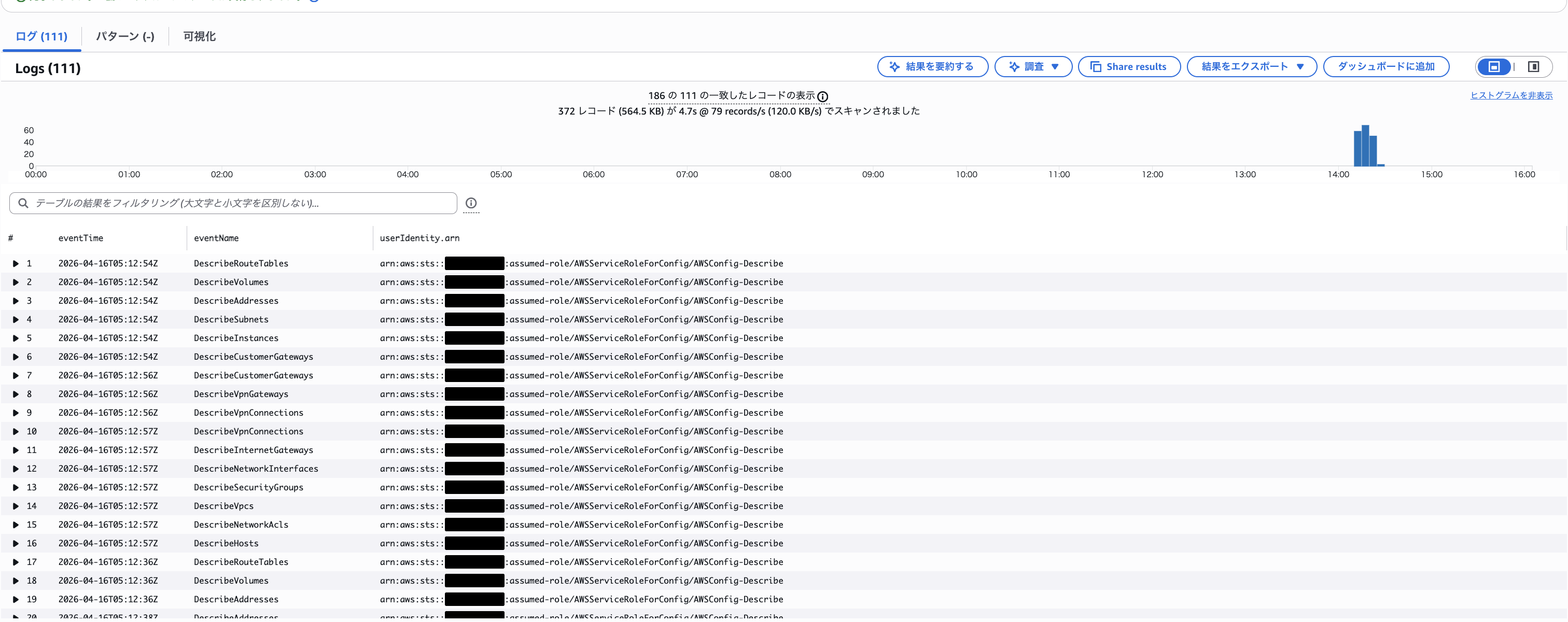Screen dimensions: 1568x622
Task: Expand log row 2 DescribeVolumes
Action: 16,282
